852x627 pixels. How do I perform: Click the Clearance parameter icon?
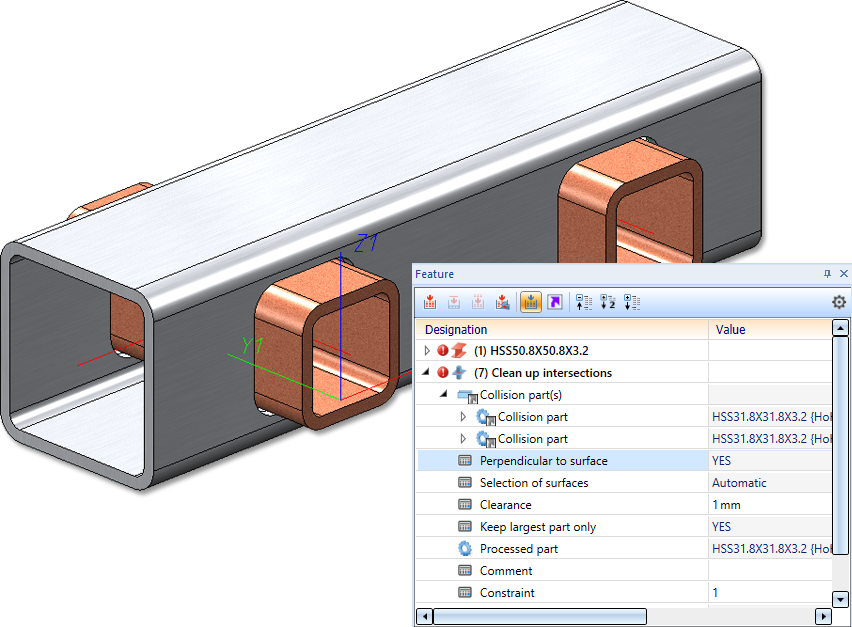465,505
